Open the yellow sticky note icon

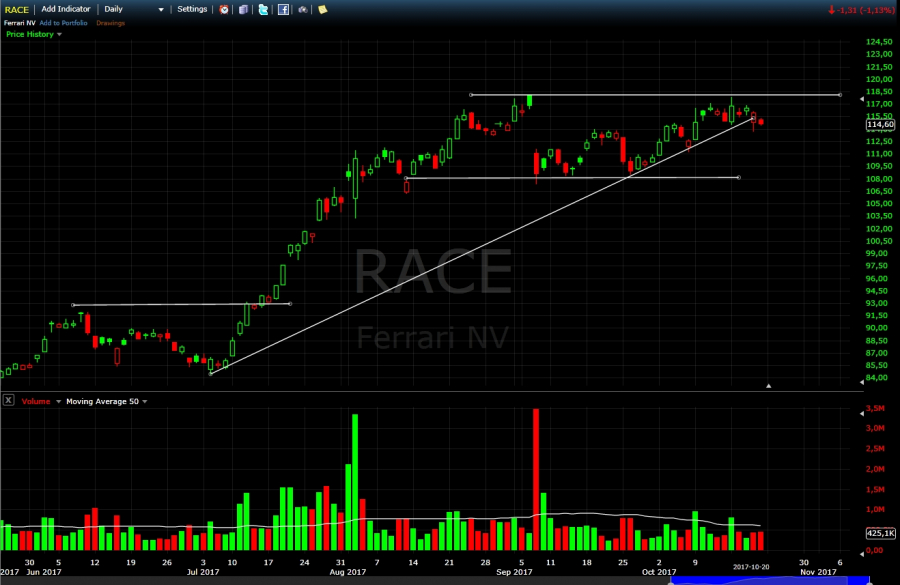322,9
